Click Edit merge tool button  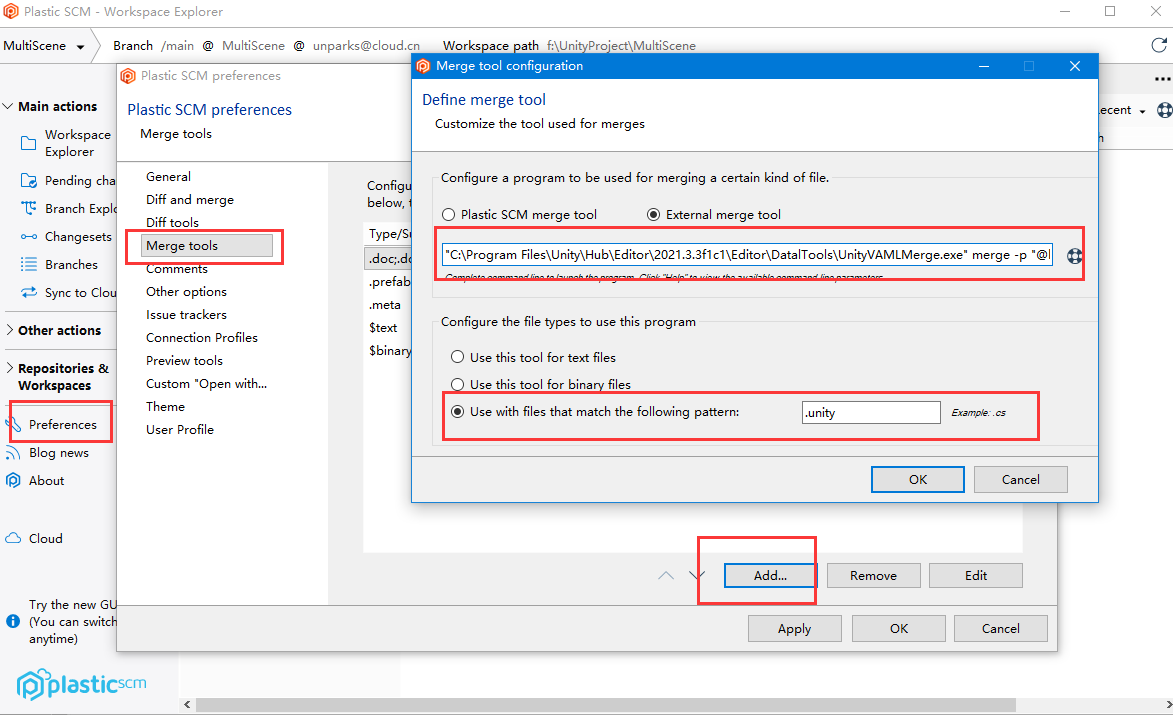tap(976, 575)
